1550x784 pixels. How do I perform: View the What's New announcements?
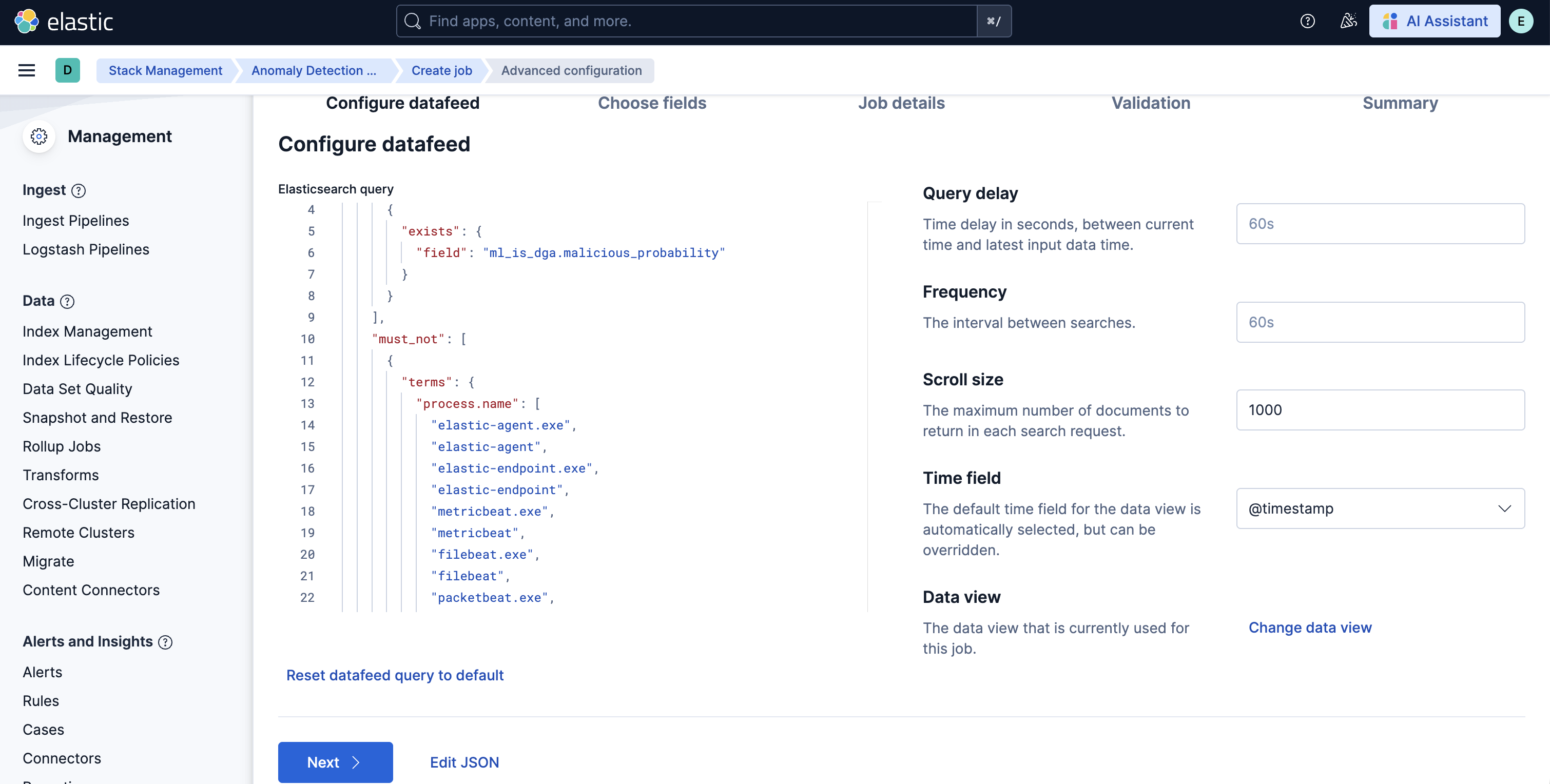coord(1348,21)
